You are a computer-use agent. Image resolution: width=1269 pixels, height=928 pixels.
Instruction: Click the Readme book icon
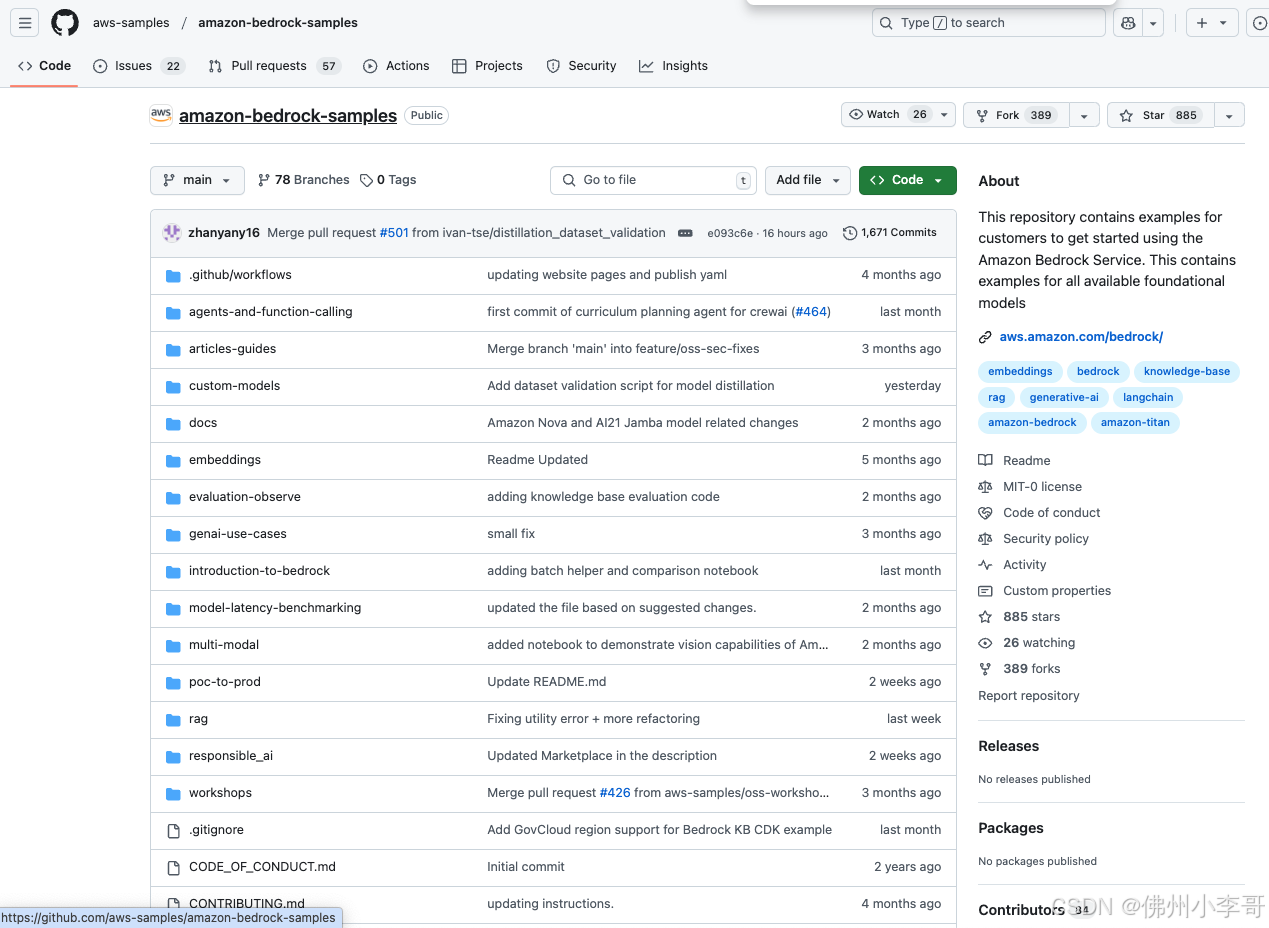click(985, 461)
